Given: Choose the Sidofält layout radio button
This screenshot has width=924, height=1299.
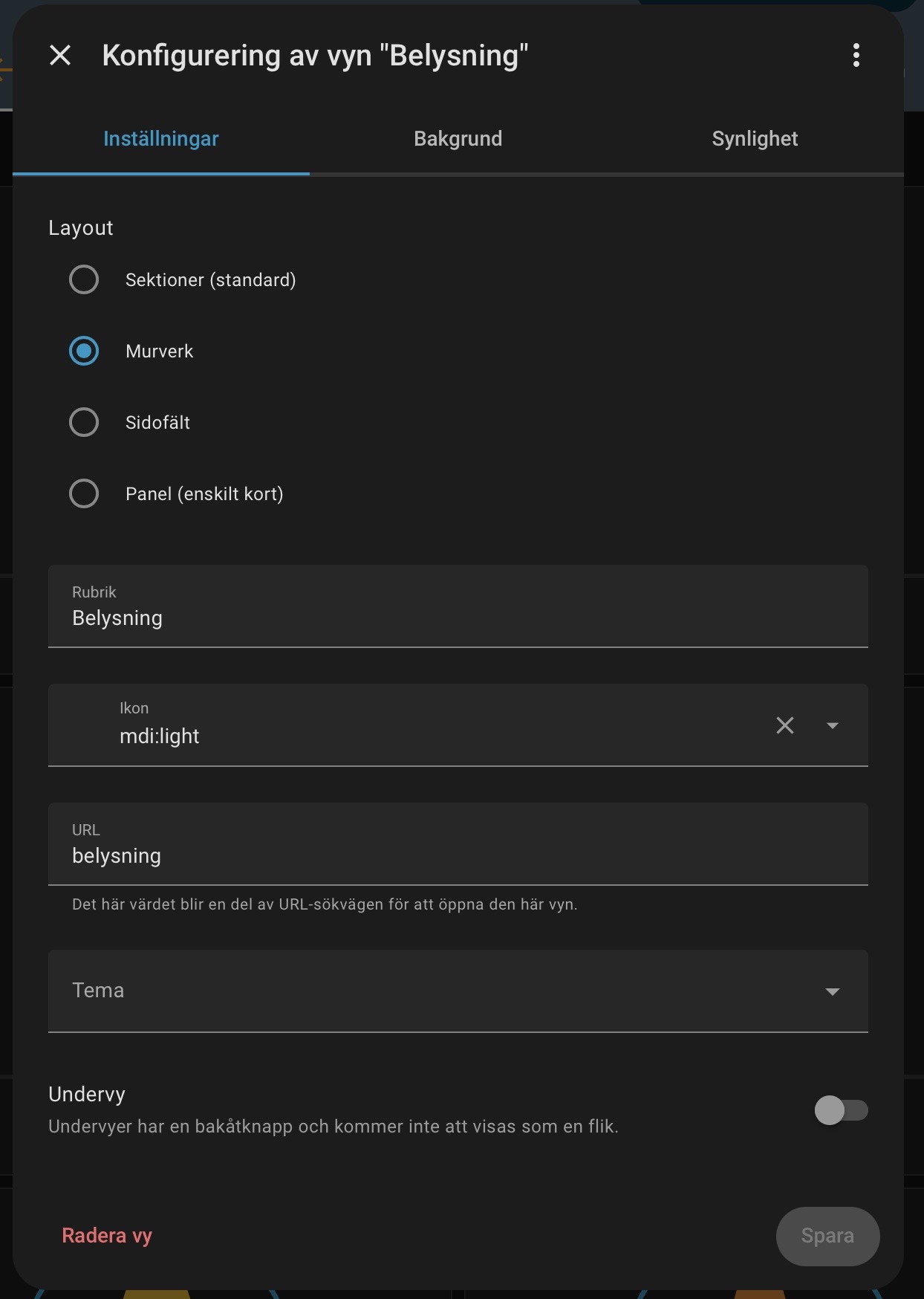Looking at the screenshot, I should click(84, 423).
